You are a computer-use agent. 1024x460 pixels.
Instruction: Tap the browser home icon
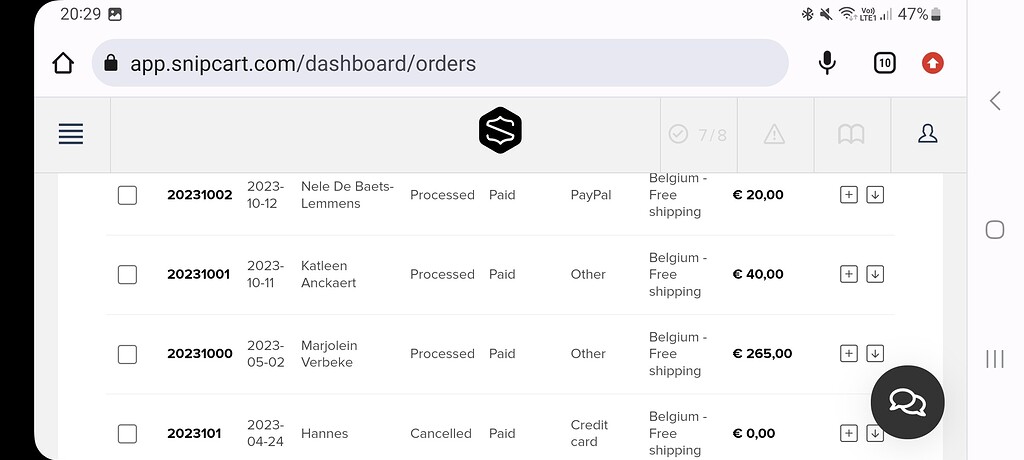pos(63,63)
